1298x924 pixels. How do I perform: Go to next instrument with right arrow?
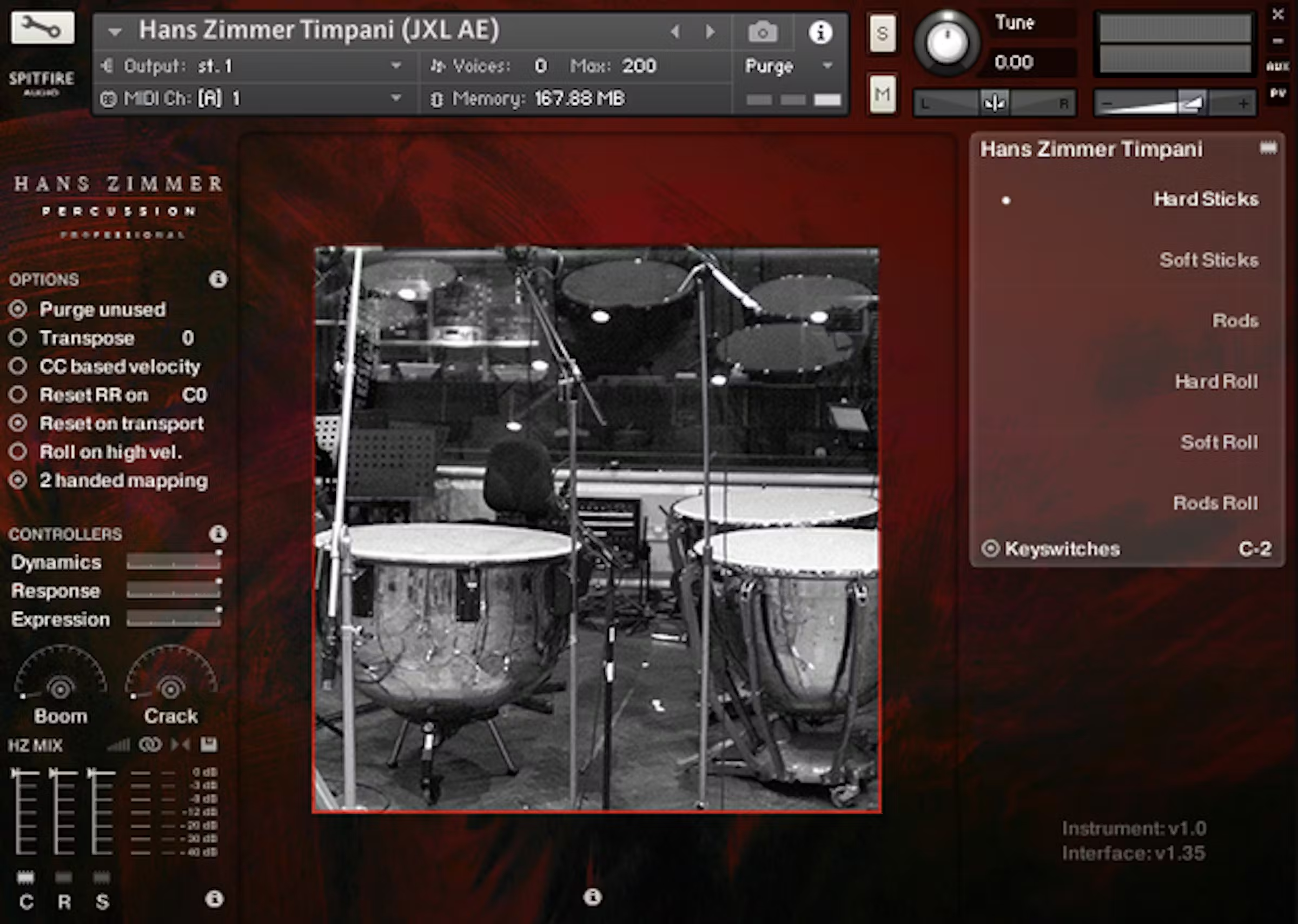[x=710, y=32]
